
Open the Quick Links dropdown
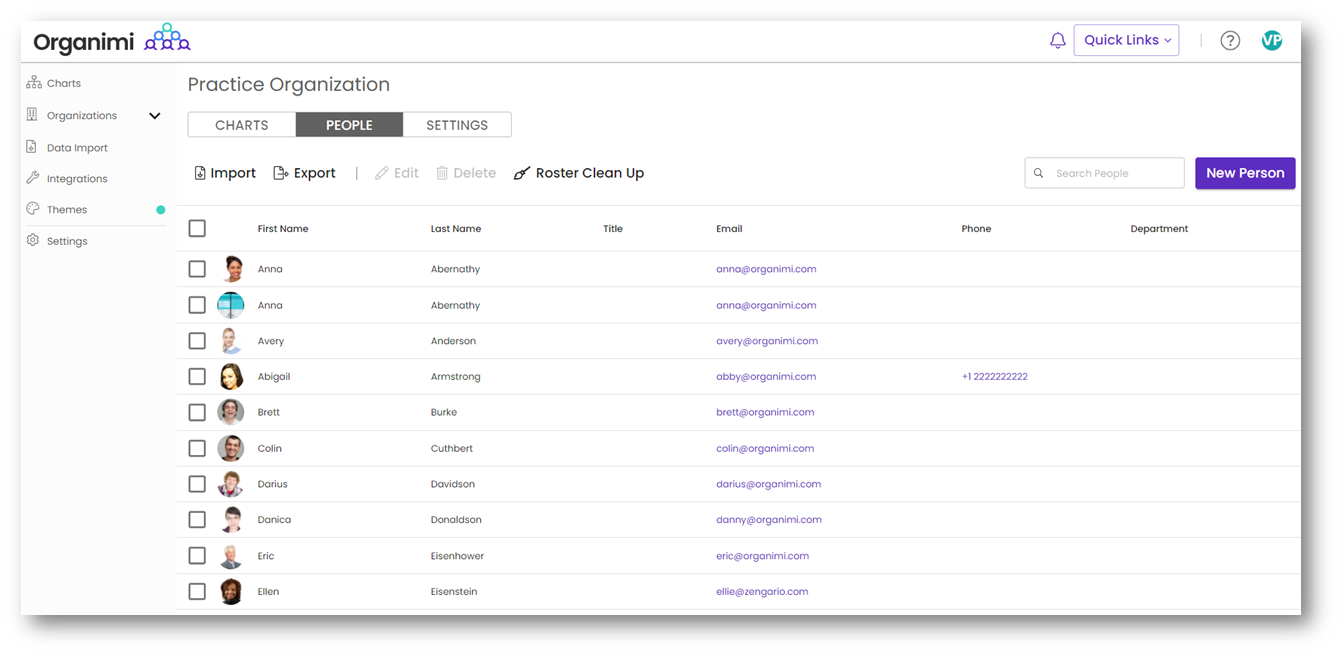pos(1126,40)
